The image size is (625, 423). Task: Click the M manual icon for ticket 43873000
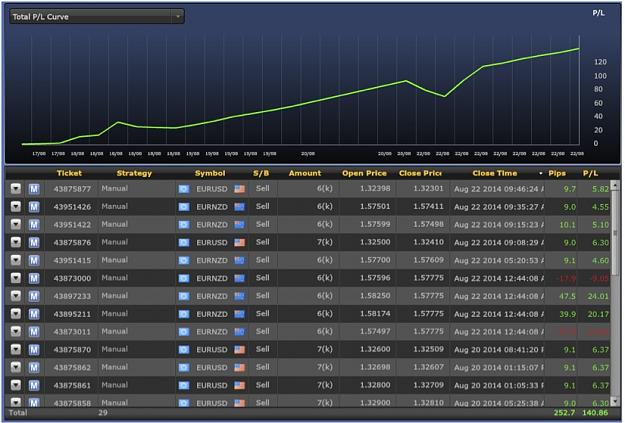point(34,278)
